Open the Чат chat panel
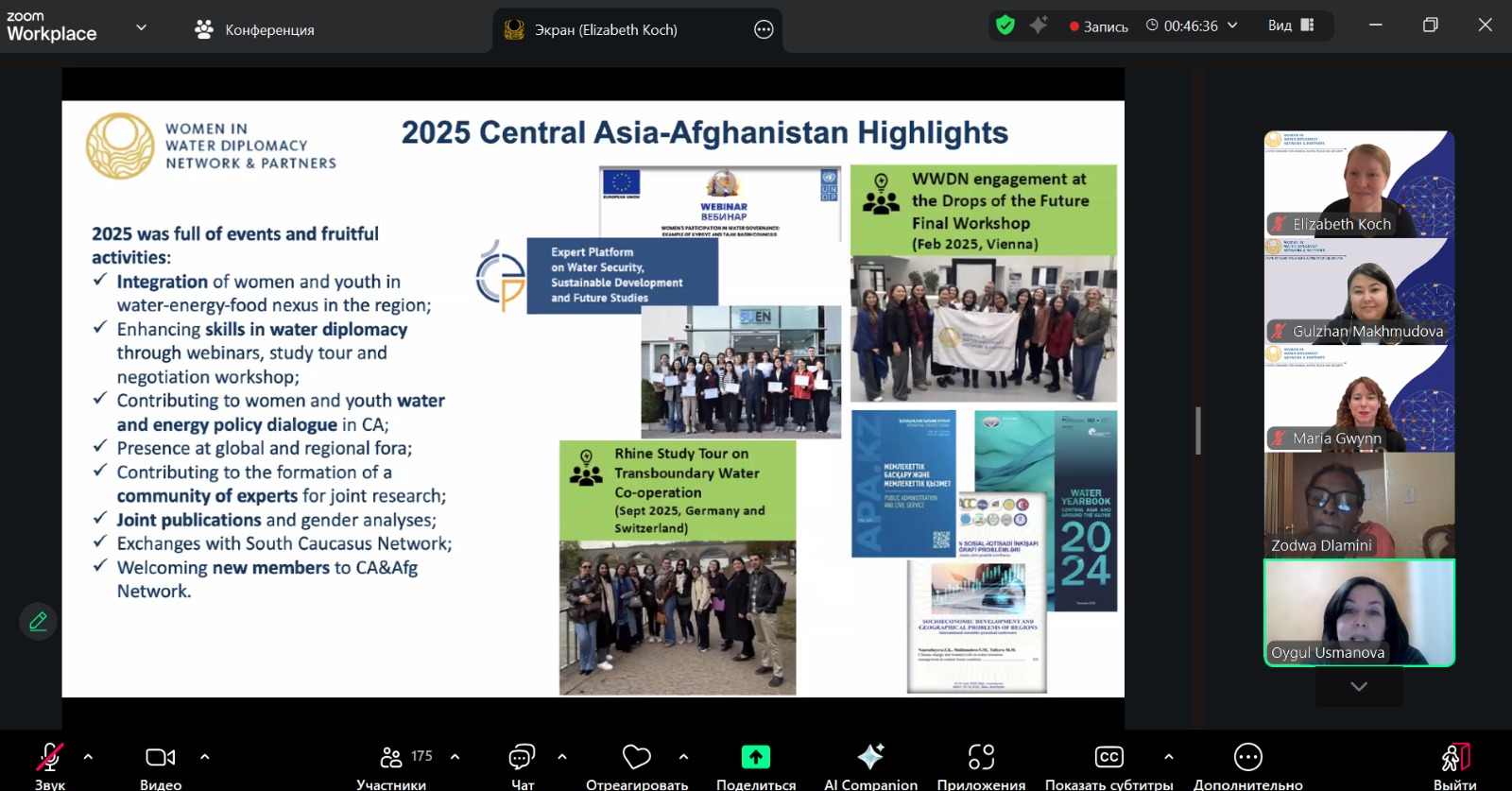Screen dimensions: 1512x791 click(x=522, y=758)
